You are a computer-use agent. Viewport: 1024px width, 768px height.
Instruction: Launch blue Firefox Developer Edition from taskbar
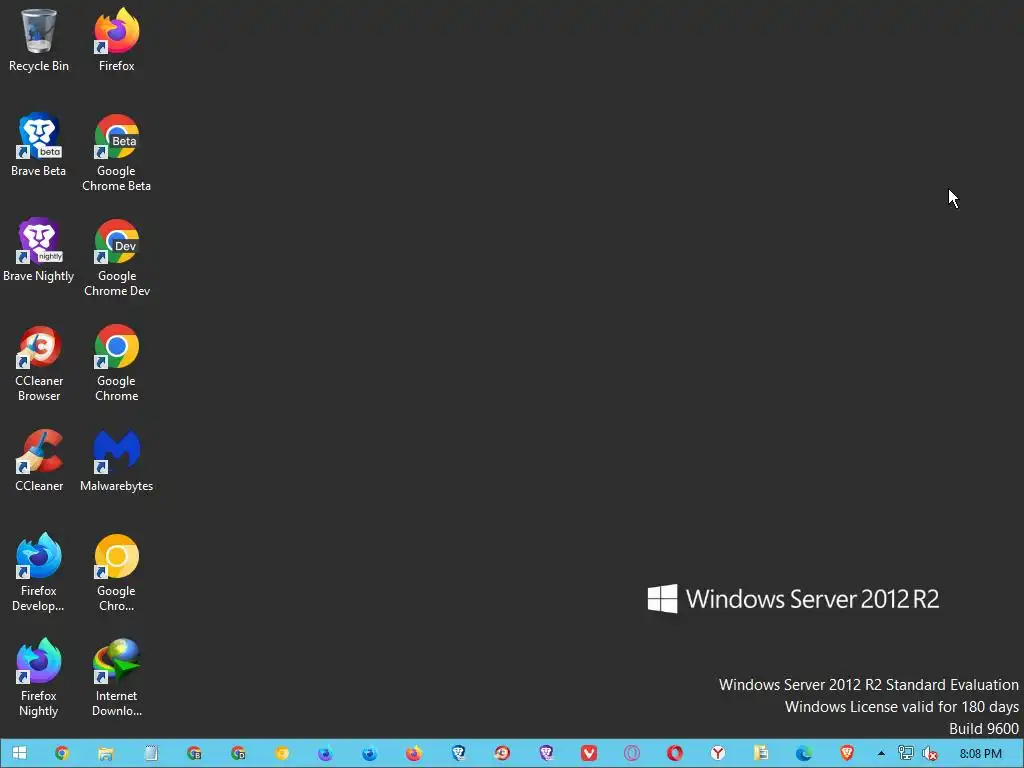pyautogui.click(x=369, y=754)
